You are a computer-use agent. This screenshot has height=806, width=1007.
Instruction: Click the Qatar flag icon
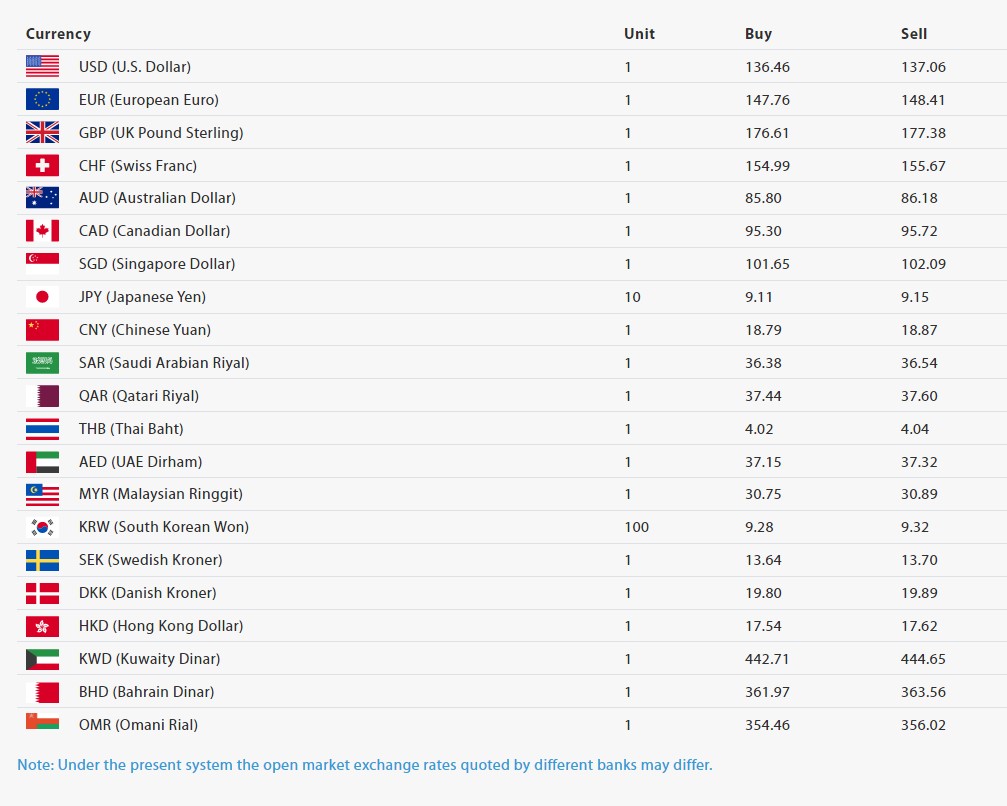[42, 396]
